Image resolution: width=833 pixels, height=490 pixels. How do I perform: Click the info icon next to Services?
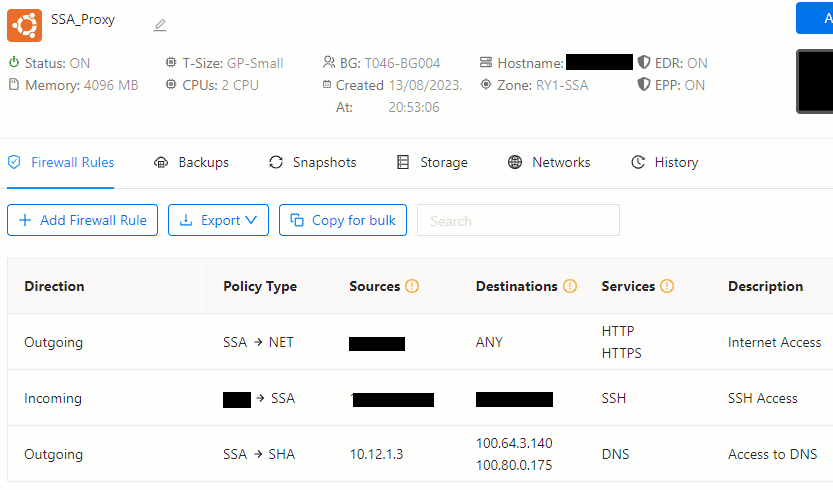coord(667,286)
